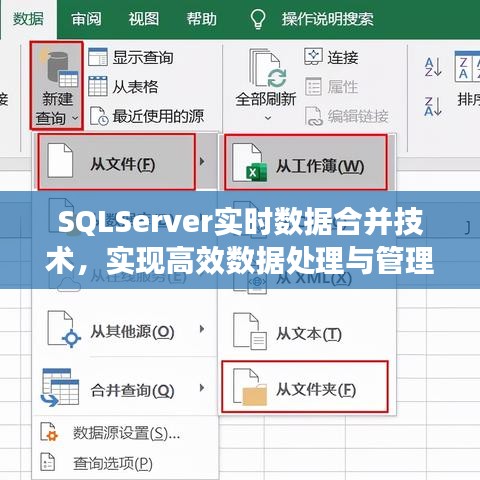
Task: Click the 查询选项 document icon
Action: [x=47, y=462]
